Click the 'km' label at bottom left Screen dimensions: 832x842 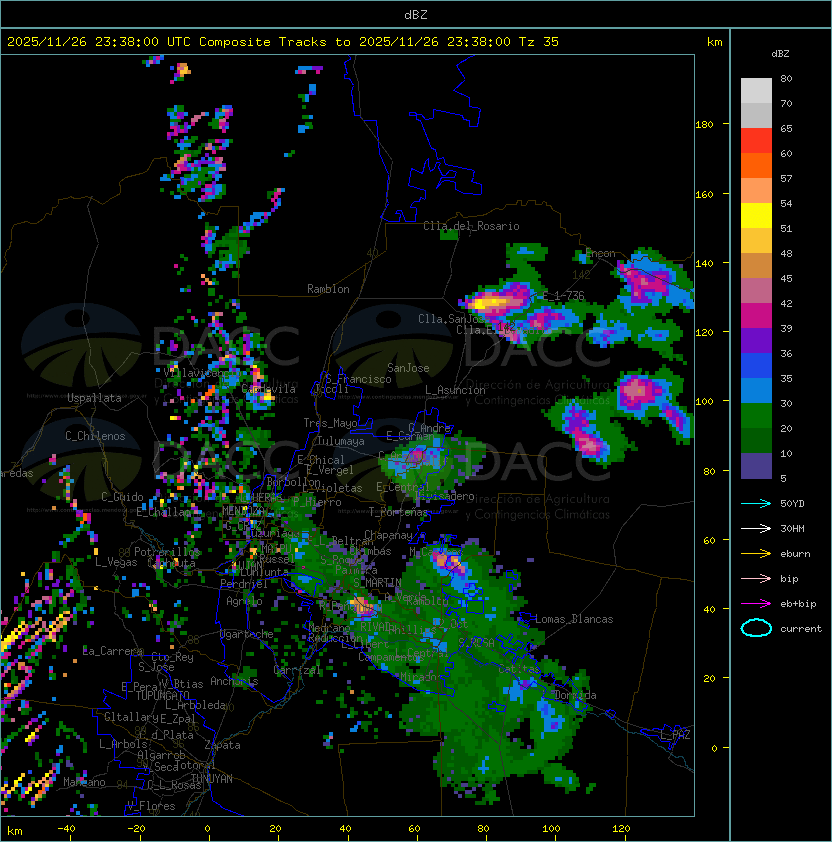pos(15,831)
